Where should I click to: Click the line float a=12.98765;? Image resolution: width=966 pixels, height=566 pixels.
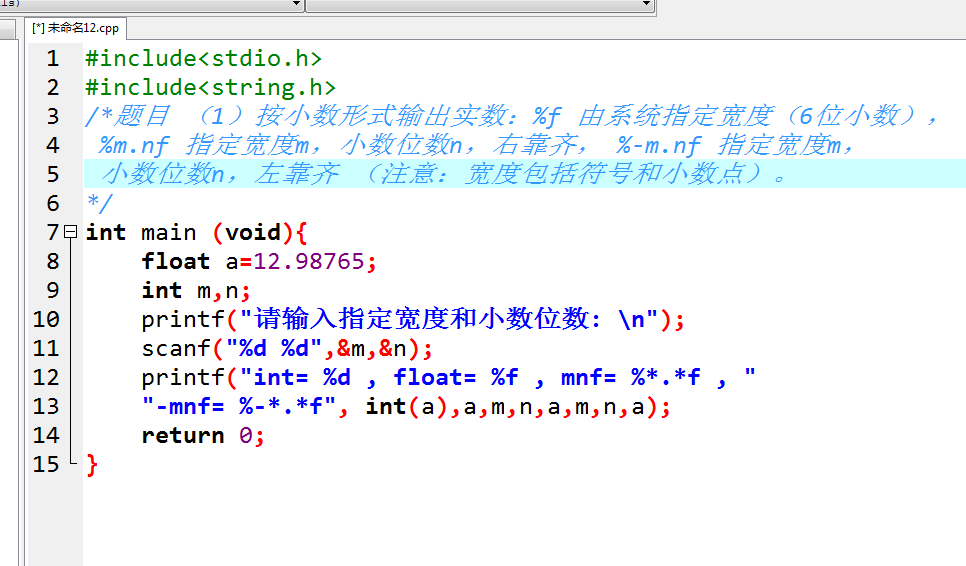(259, 262)
